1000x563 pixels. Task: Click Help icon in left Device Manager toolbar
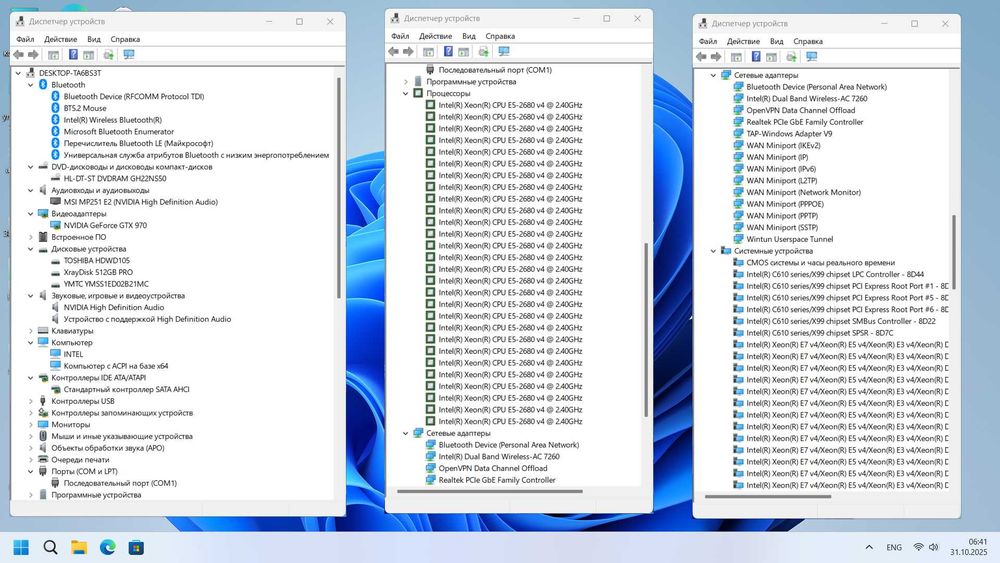(x=73, y=55)
